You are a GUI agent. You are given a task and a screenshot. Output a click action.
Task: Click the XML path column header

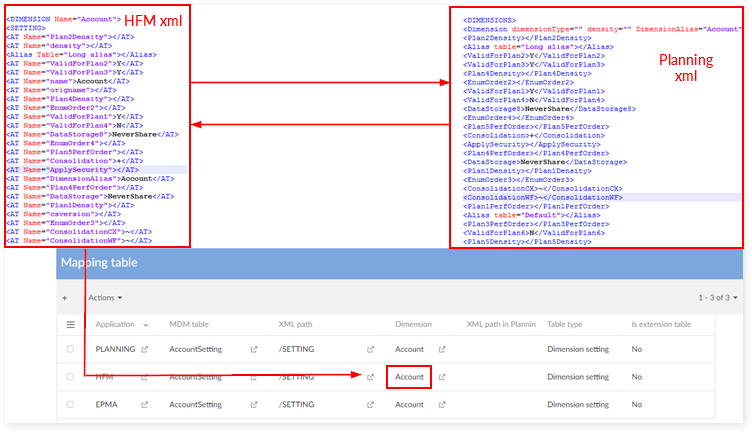(295, 325)
